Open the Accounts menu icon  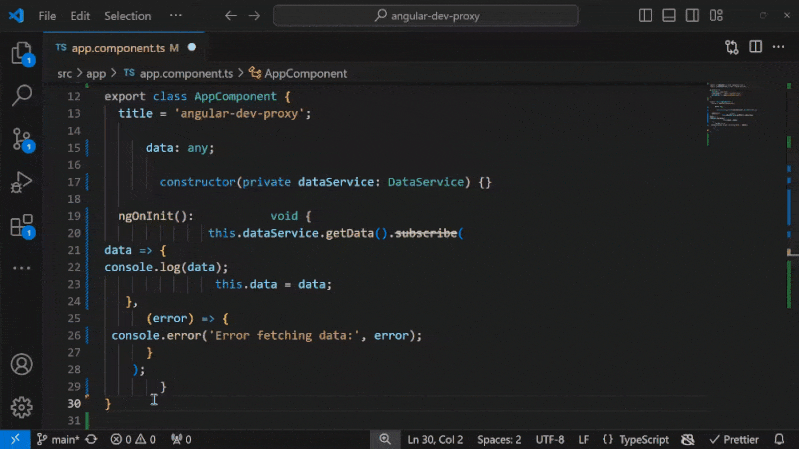(21, 365)
